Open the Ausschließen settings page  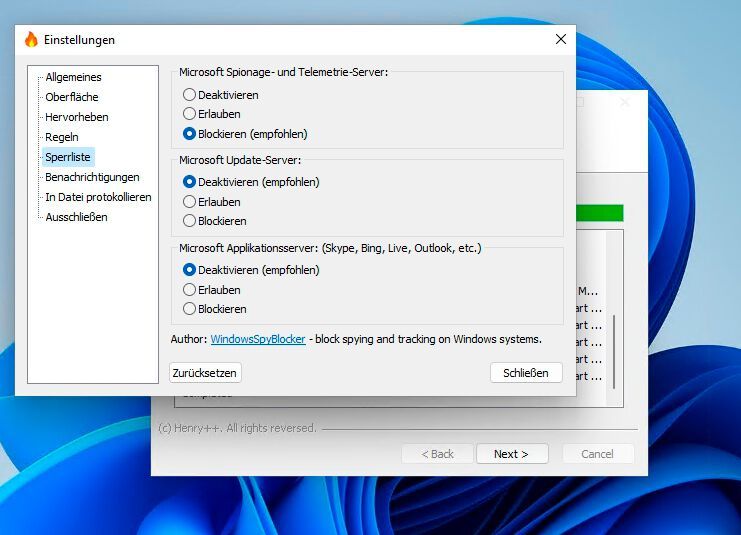[77, 217]
